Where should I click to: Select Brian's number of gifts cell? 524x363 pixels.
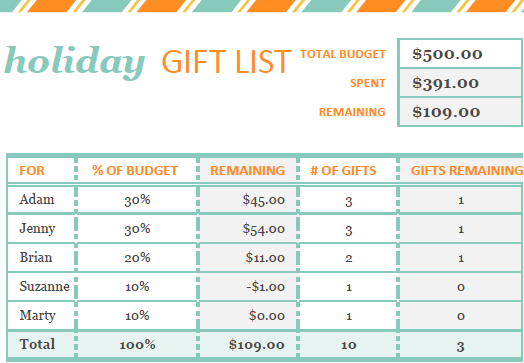click(x=348, y=258)
